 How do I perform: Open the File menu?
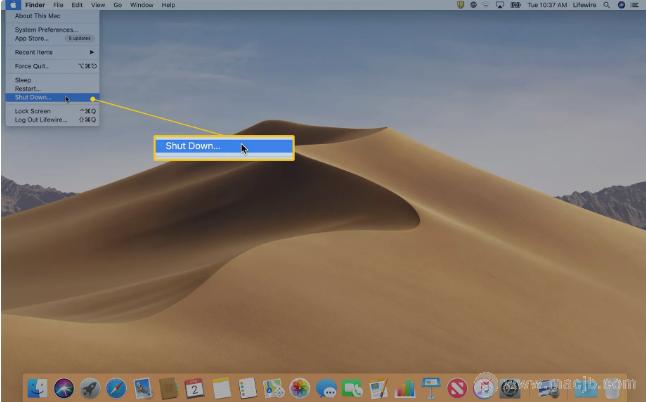click(x=58, y=5)
